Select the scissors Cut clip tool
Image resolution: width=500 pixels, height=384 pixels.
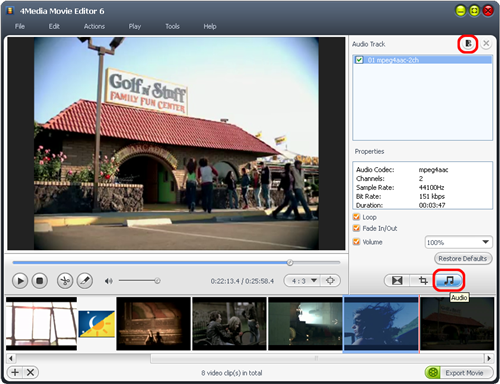65,281
